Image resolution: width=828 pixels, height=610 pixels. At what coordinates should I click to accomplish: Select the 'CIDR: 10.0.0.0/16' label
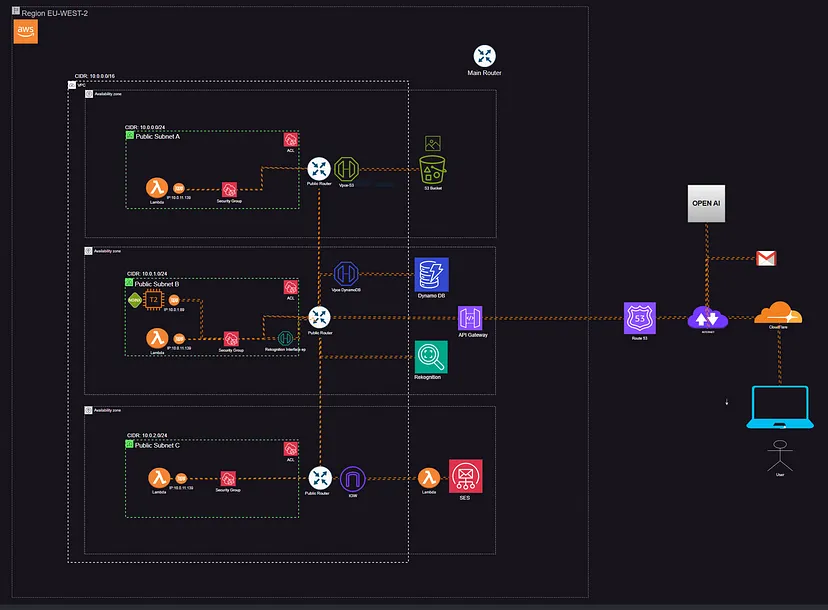(x=95, y=76)
